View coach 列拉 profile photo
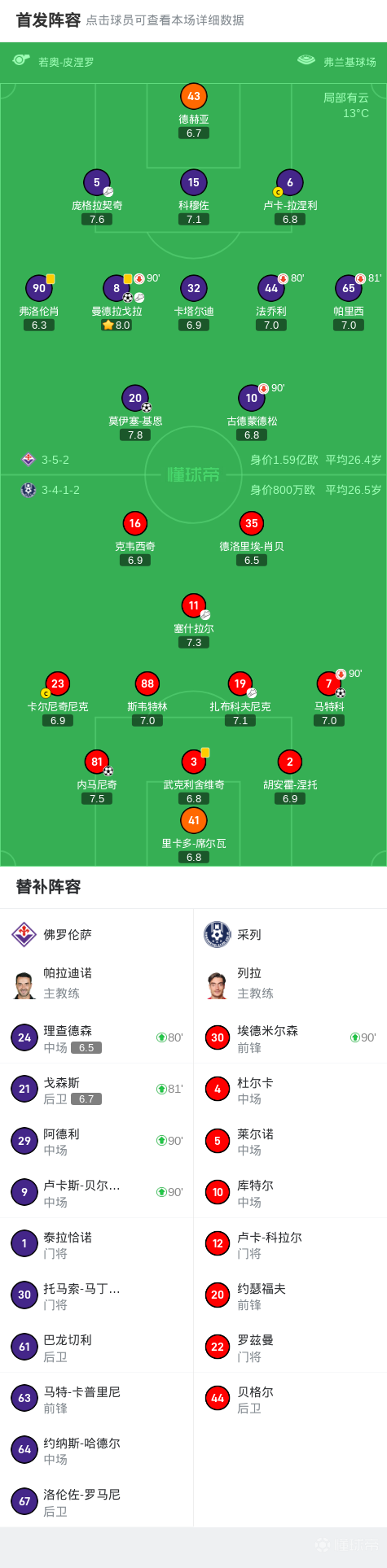 [x=217, y=985]
